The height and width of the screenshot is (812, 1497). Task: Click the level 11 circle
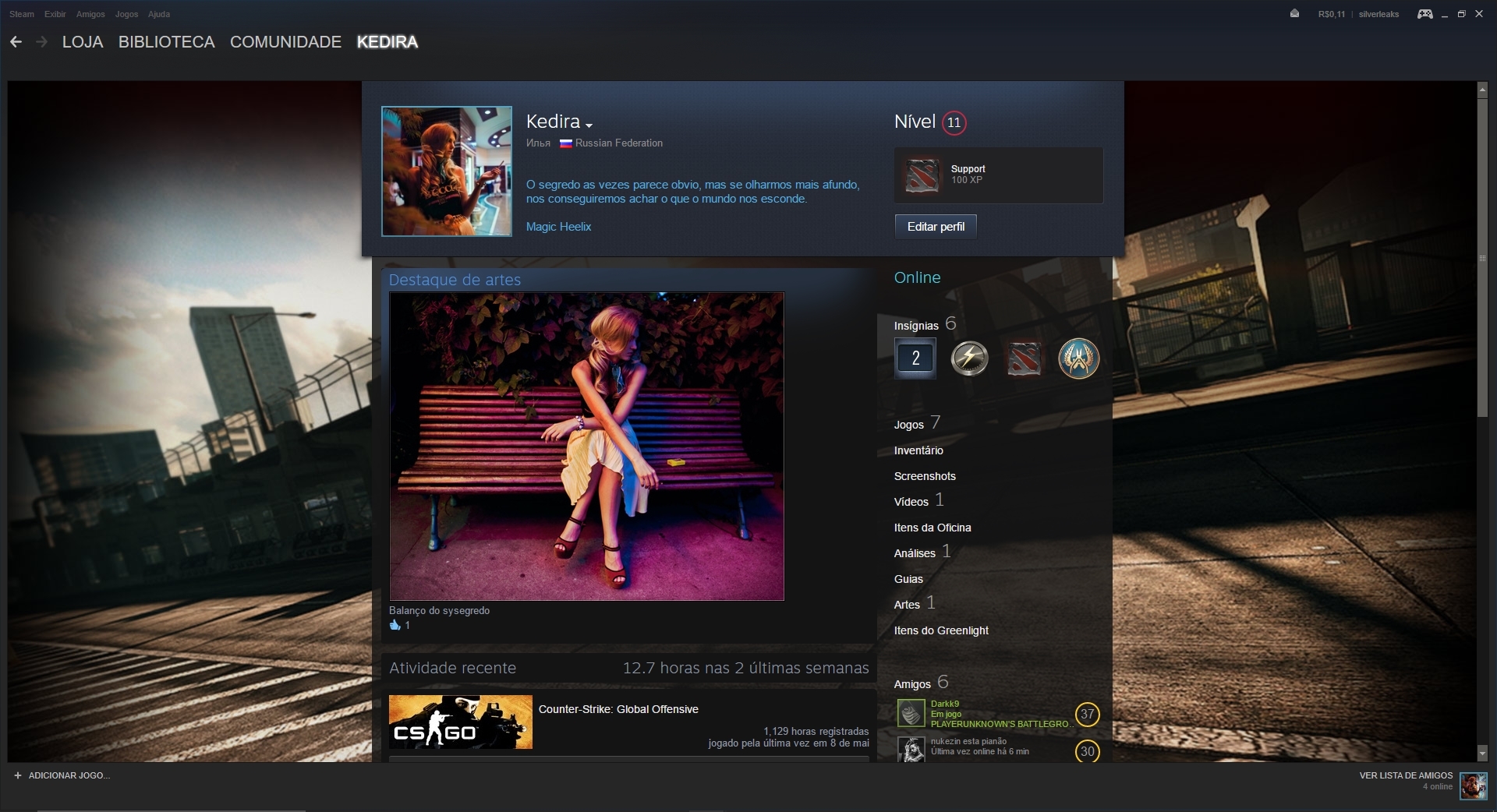(954, 122)
